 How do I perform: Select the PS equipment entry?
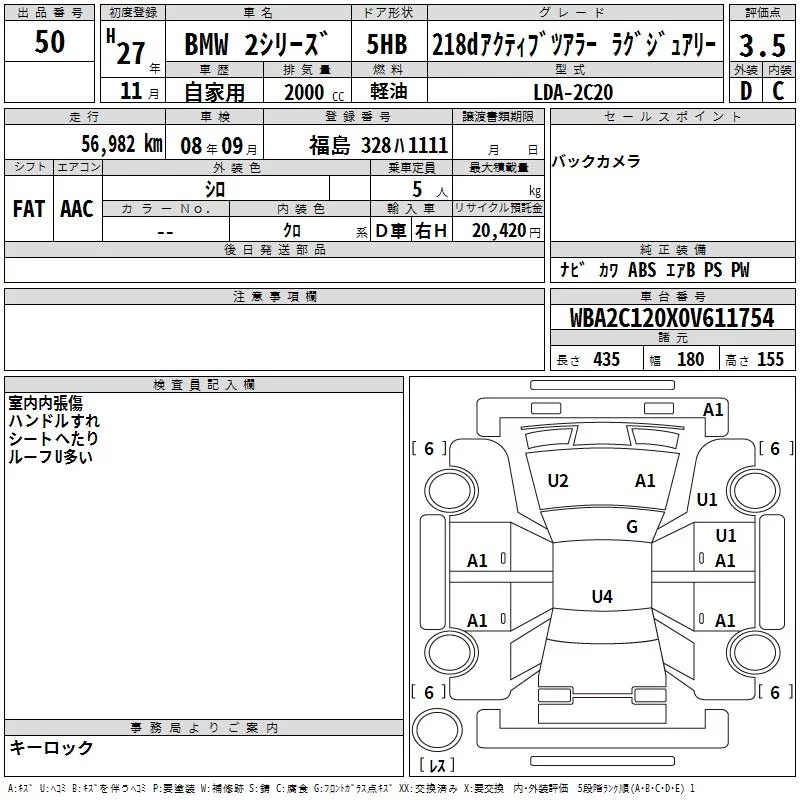click(713, 270)
